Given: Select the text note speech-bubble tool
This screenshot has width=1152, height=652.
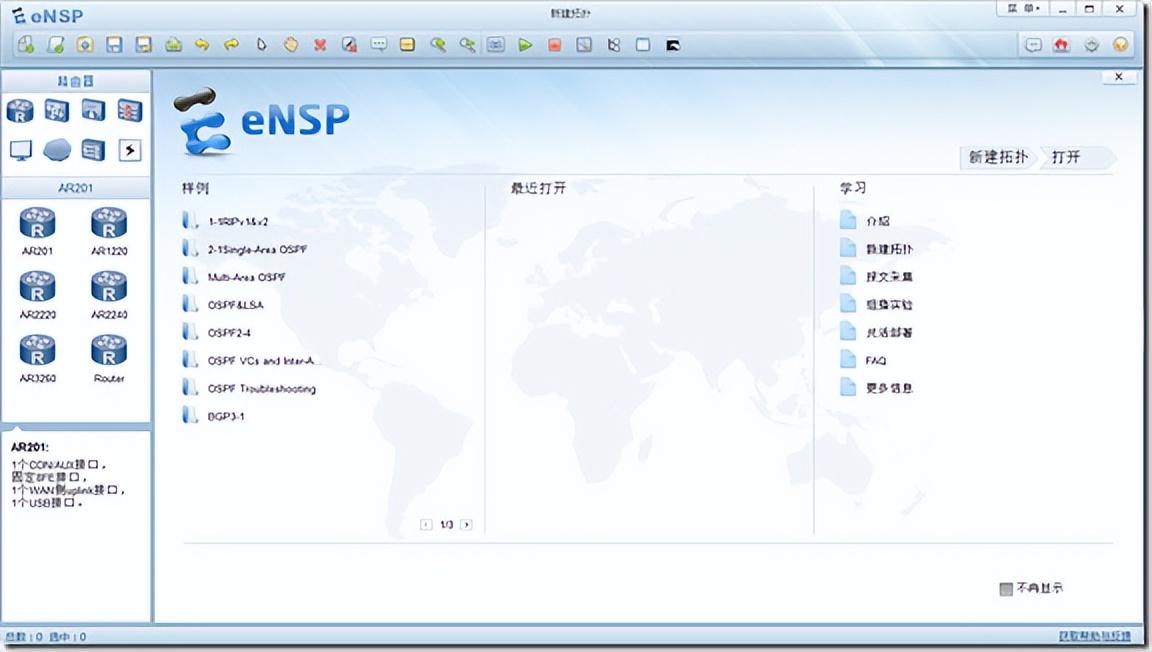Looking at the screenshot, I should (378, 45).
